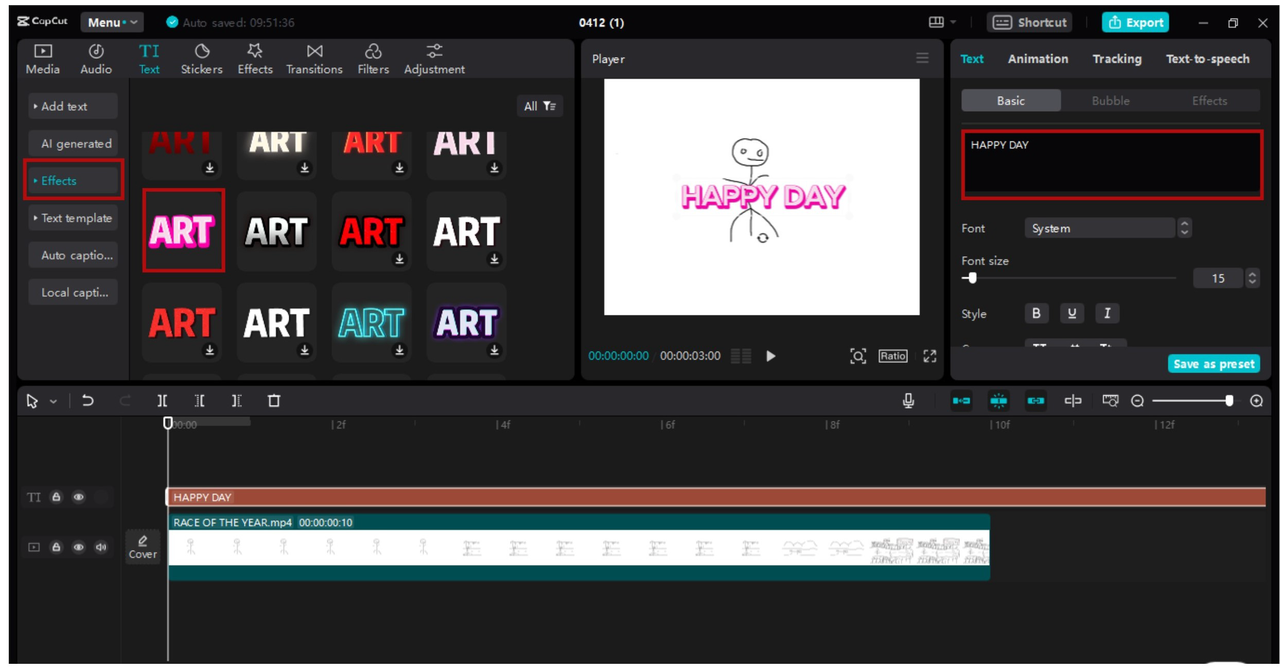Viewport: 1280px width, 670px height.
Task: Click the timeline zoom out magnifier
Action: point(1137,400)
